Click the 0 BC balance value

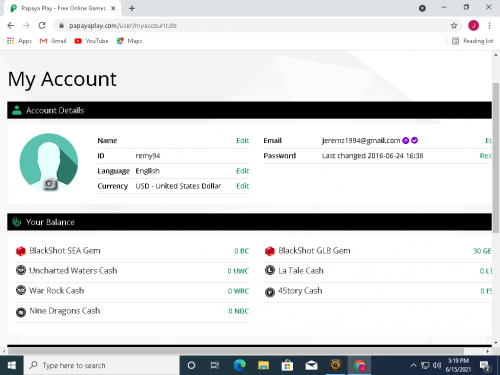pos(241,251)
